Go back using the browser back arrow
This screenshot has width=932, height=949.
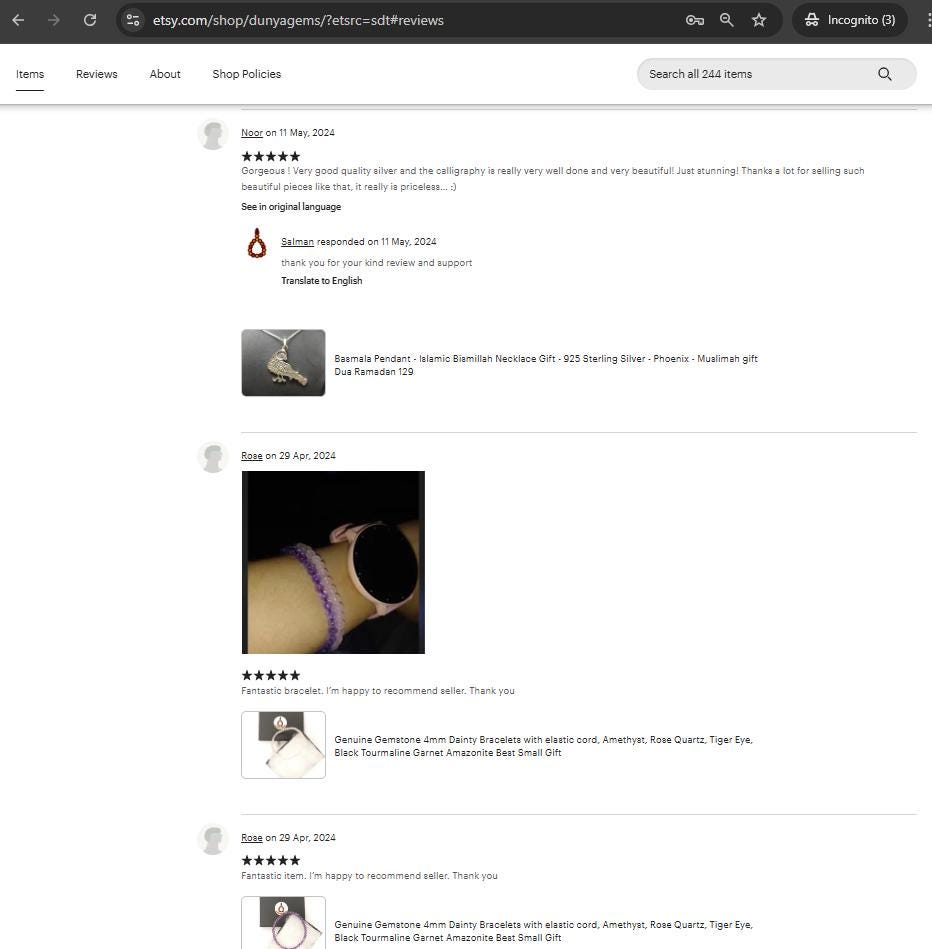pyautogui.click(x=18, y=20)
